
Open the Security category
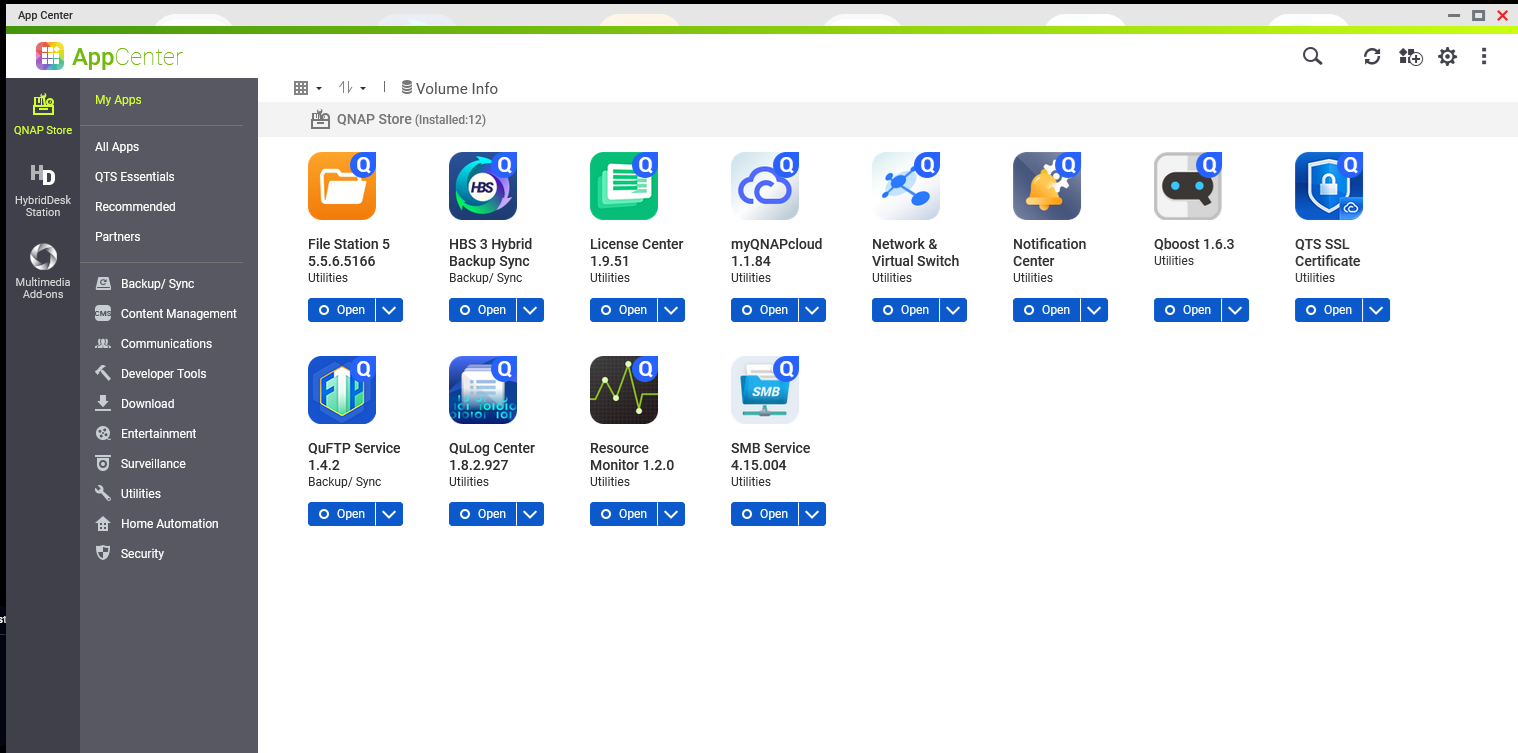142,554
